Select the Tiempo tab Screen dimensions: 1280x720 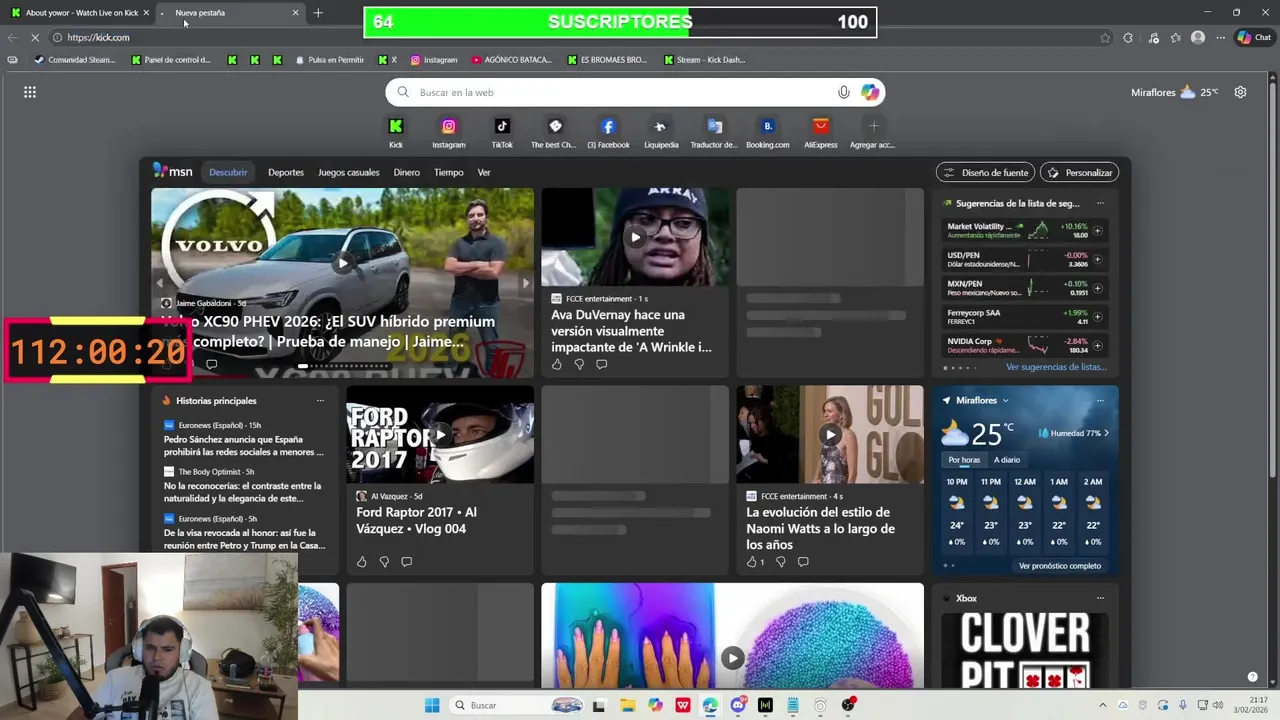click(449, 172)
